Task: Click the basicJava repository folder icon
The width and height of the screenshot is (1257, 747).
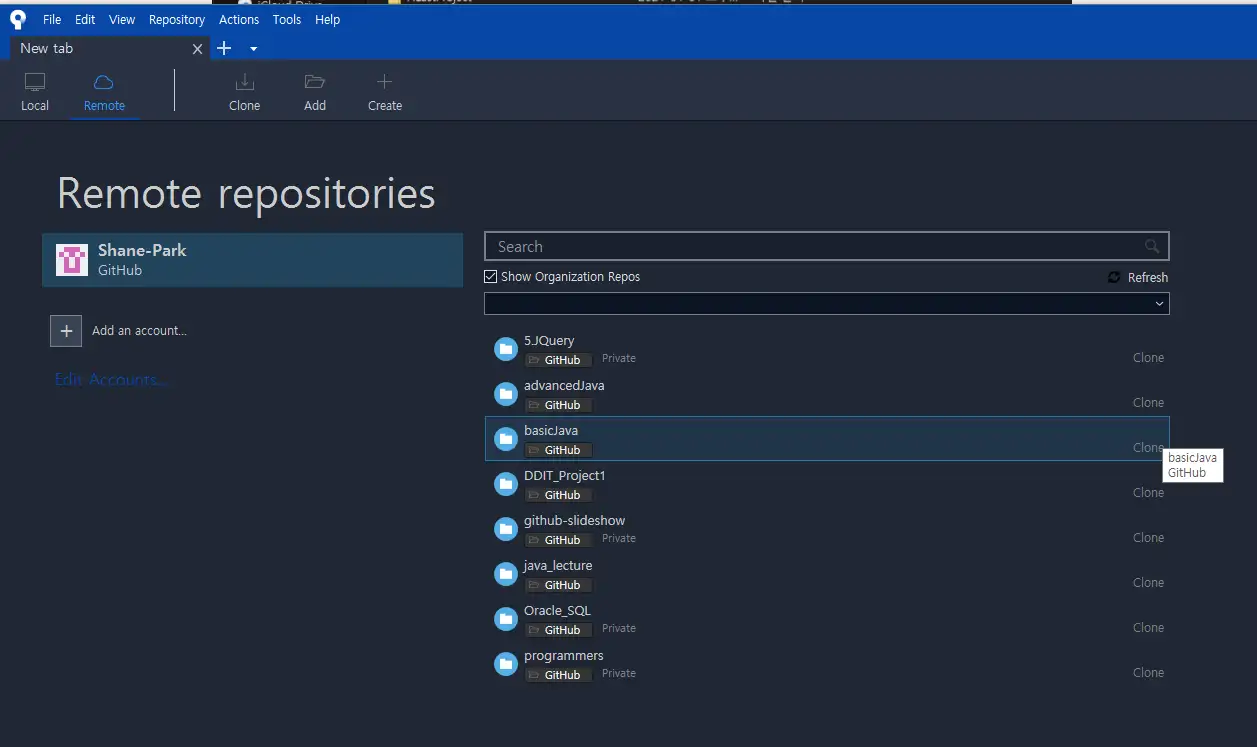Action: (x=506, y=439)
